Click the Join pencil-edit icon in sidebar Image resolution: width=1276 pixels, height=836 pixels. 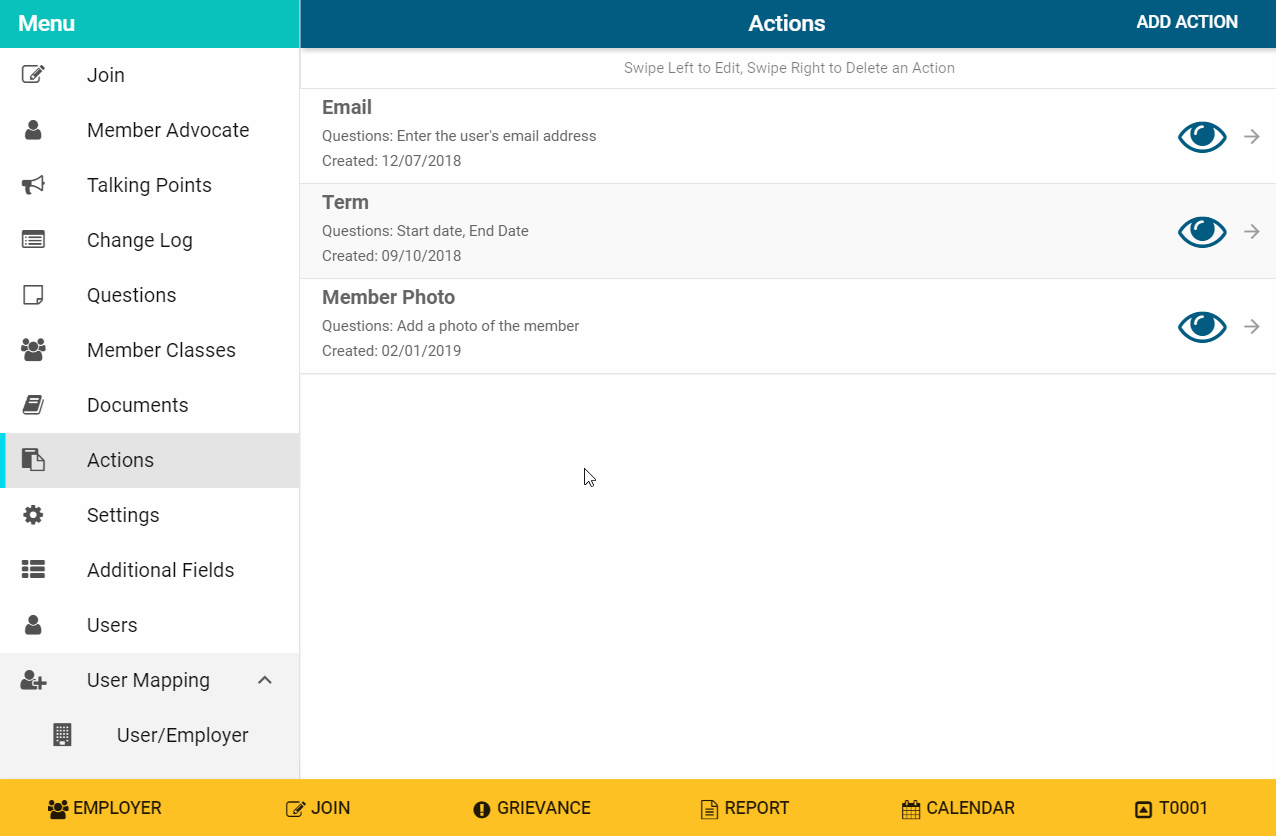pyautogui.click(x=33, y=75)
